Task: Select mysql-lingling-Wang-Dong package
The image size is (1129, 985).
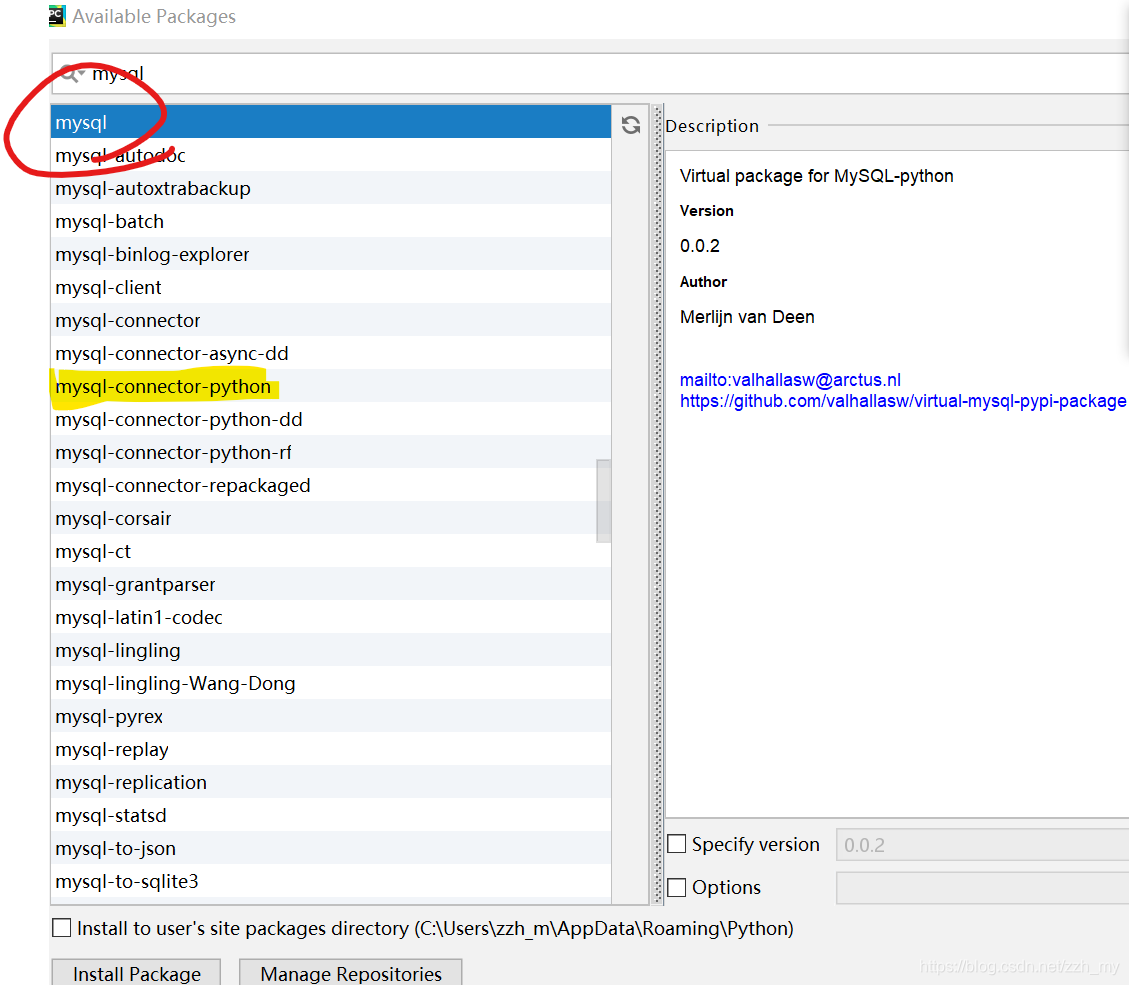Action: (331, 684)
